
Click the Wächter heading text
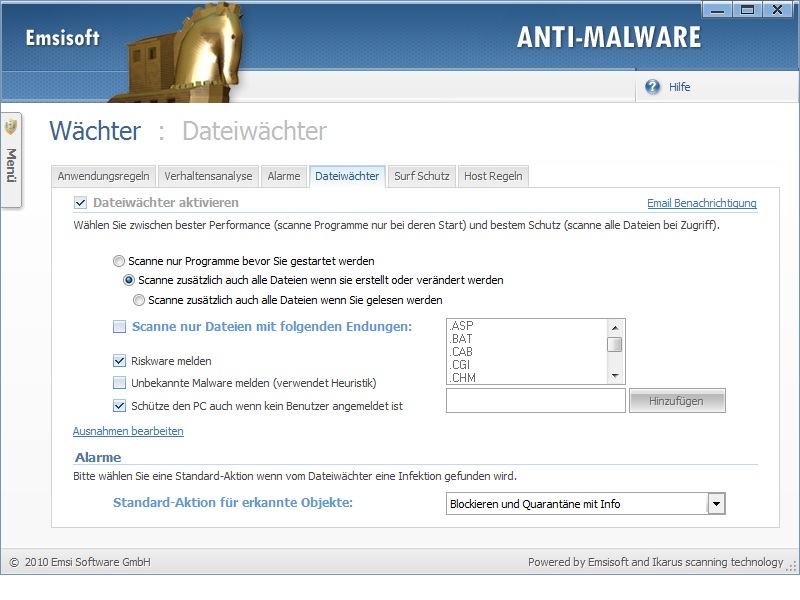click(95, 131)
